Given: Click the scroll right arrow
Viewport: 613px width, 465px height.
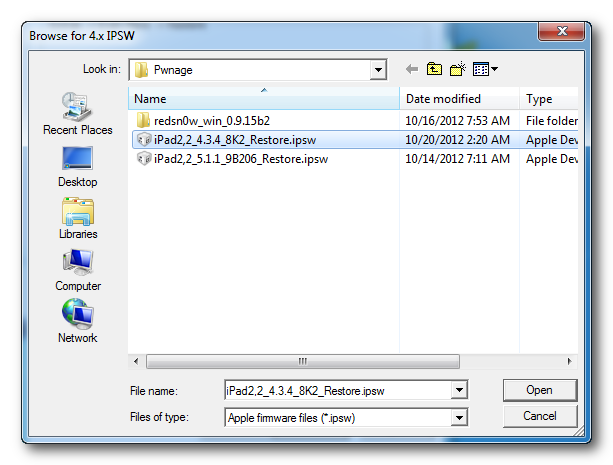Looking at the screenshot, I should 570,361.
